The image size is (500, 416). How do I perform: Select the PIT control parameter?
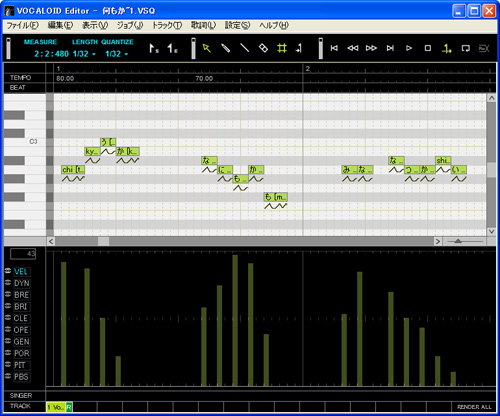pos(22,365)
